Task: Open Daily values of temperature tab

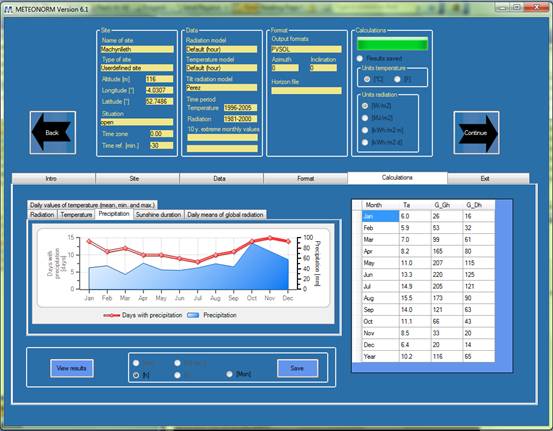Action: tap(92, 205)
